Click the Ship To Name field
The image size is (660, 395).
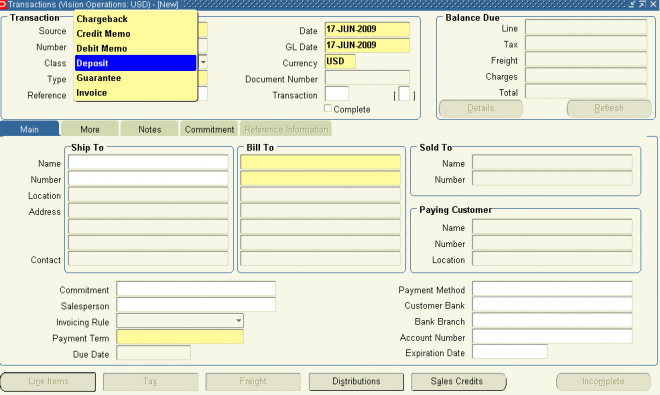pos(148,163)
